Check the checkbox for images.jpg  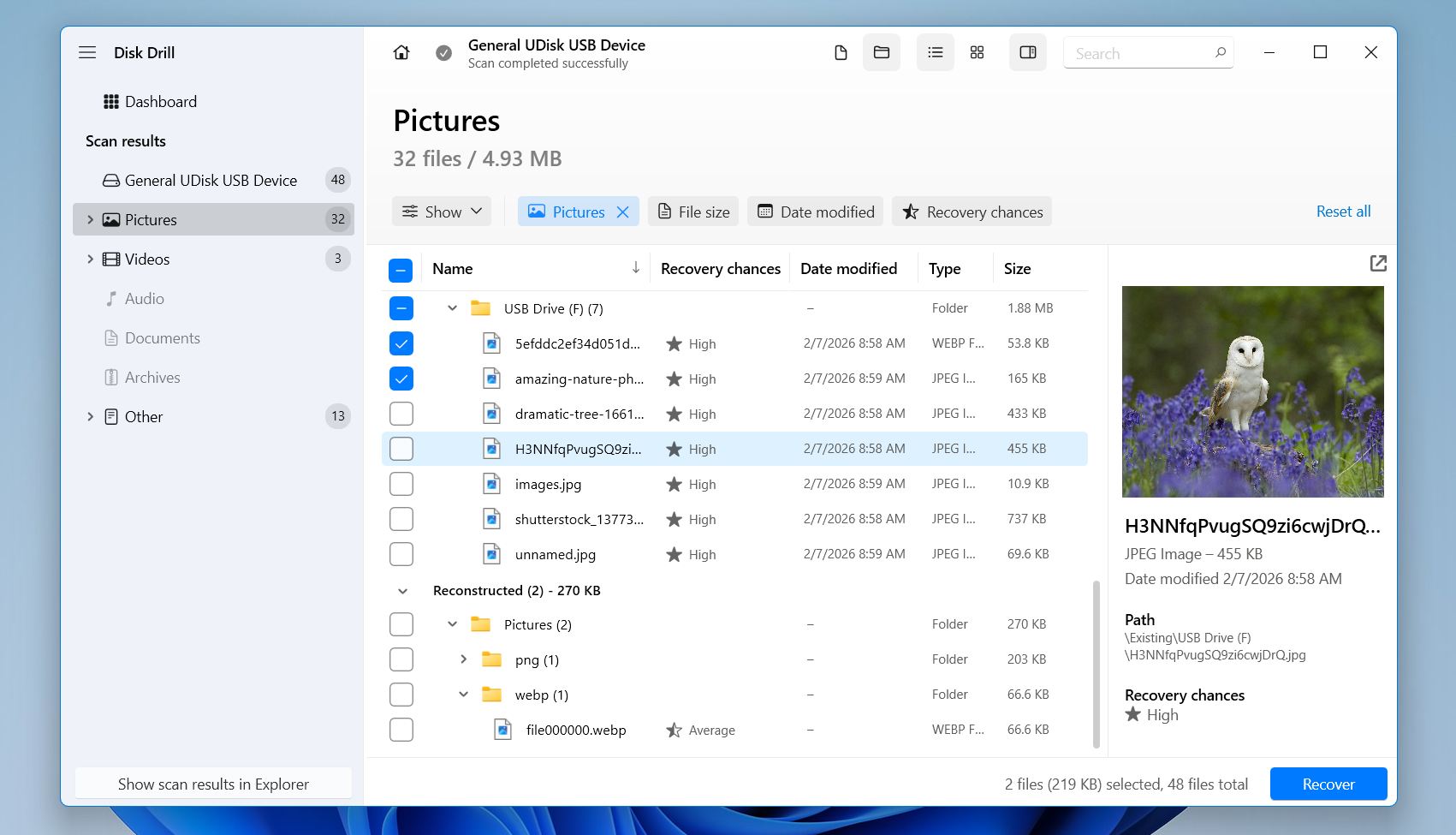[401, 483]
